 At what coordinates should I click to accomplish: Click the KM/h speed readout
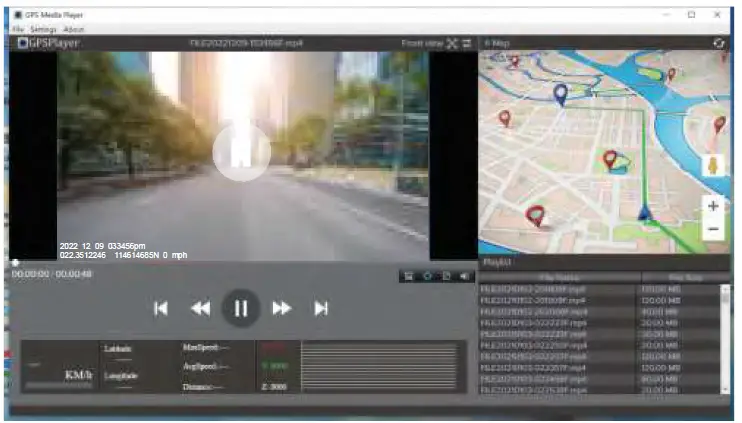79,375
